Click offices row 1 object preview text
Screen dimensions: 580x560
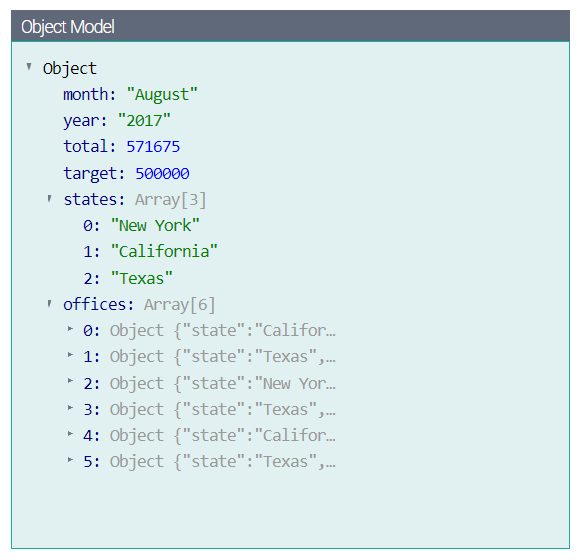(x=223, y=357)
